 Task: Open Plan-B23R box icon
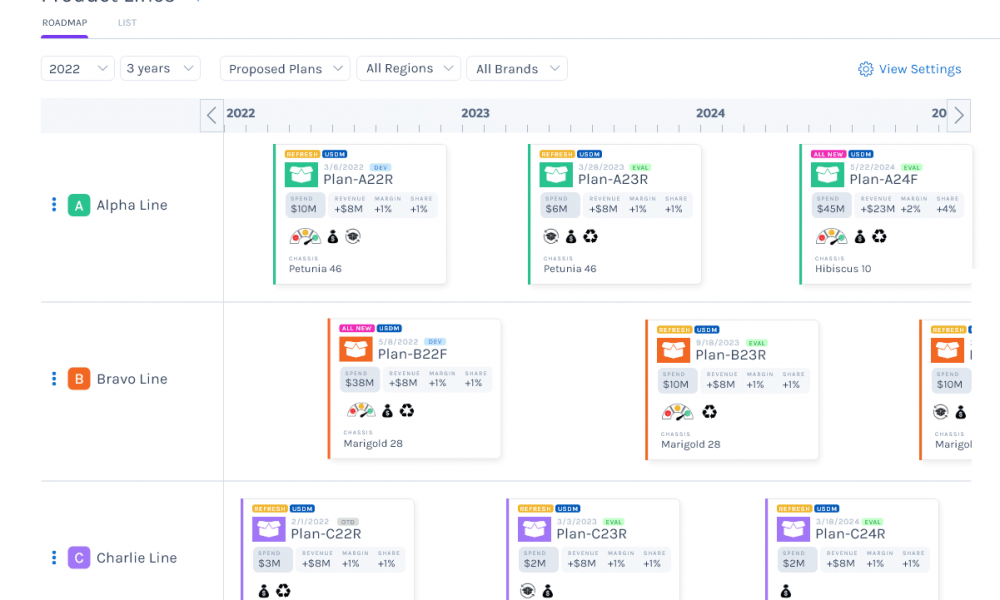pyautogui.click(x=673, y=350)
